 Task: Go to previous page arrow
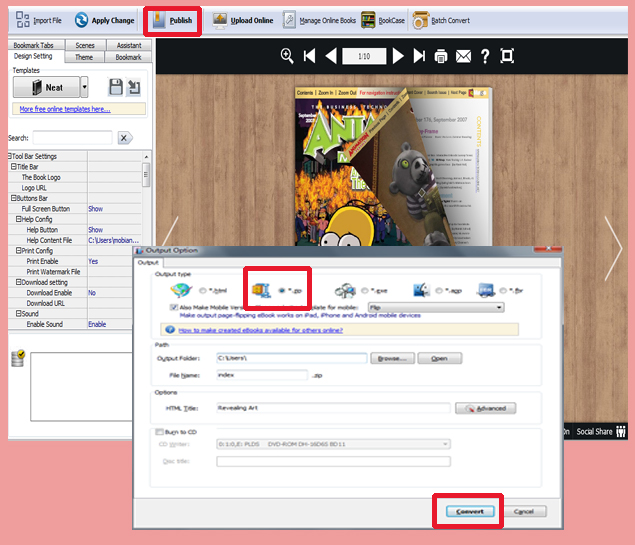tap(331, 56)
